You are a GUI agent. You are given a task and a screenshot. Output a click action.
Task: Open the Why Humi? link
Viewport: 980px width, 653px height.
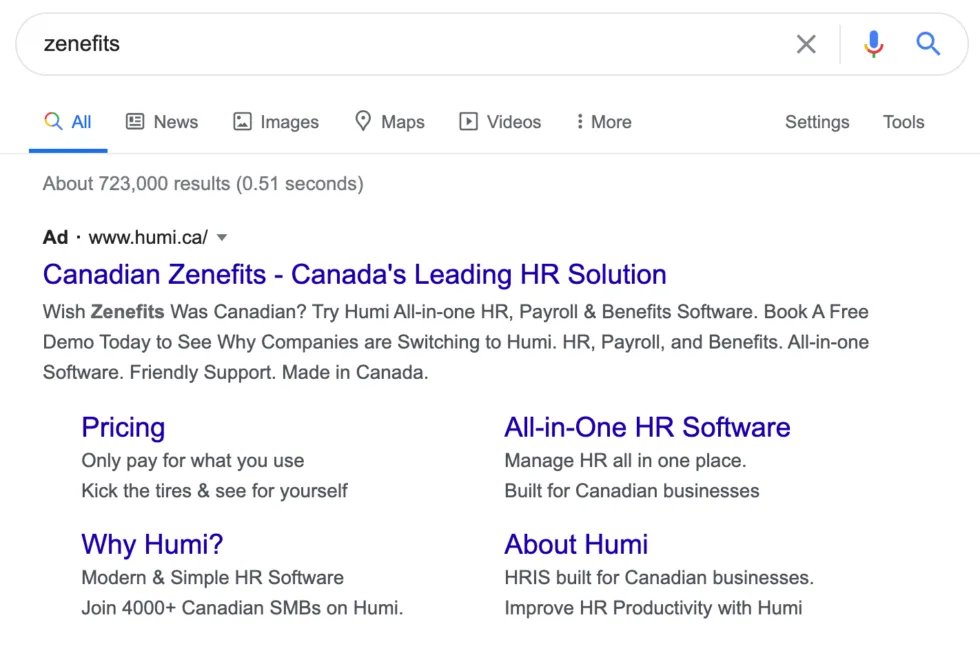point(152,544)
